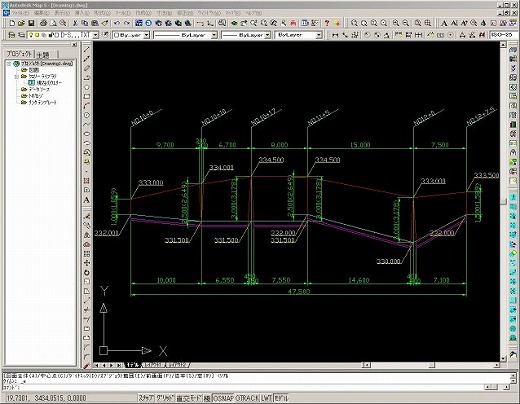The height and width of the screenshot is (404, 520).
Task: Click the New drawing icon
Action: pos(12,23)
